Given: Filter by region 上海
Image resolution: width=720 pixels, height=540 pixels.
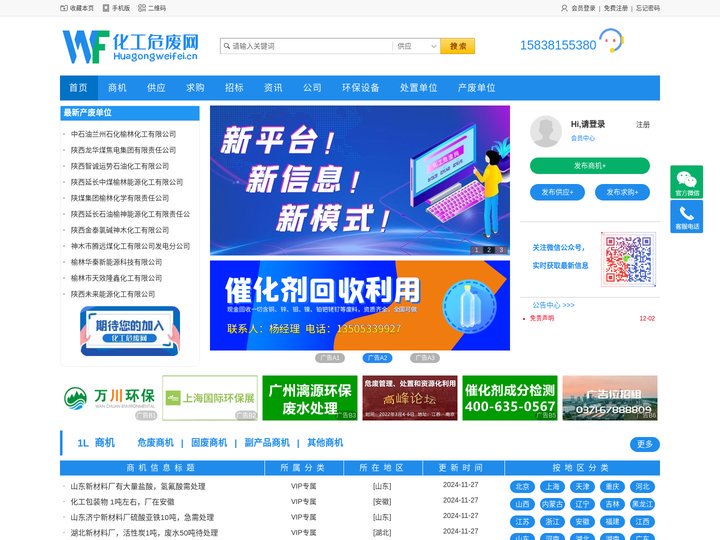Looking at the screenshot, I should pos(552,487).
